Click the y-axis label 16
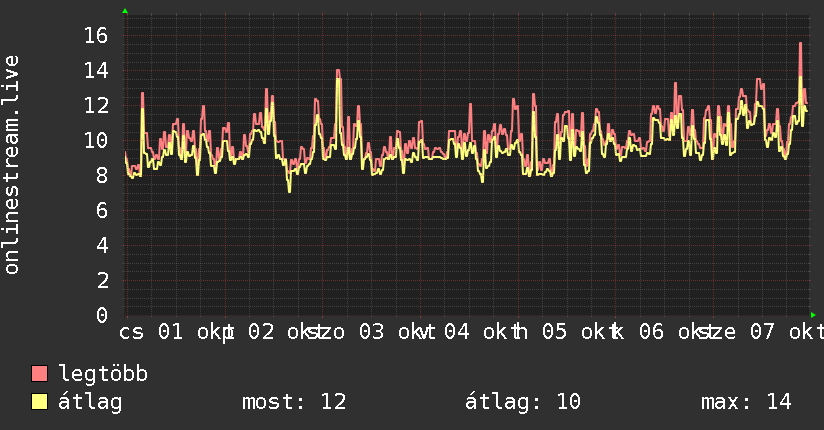Viewport: 824px width, 430px height. pyautogui.click(x=96, y=36)
